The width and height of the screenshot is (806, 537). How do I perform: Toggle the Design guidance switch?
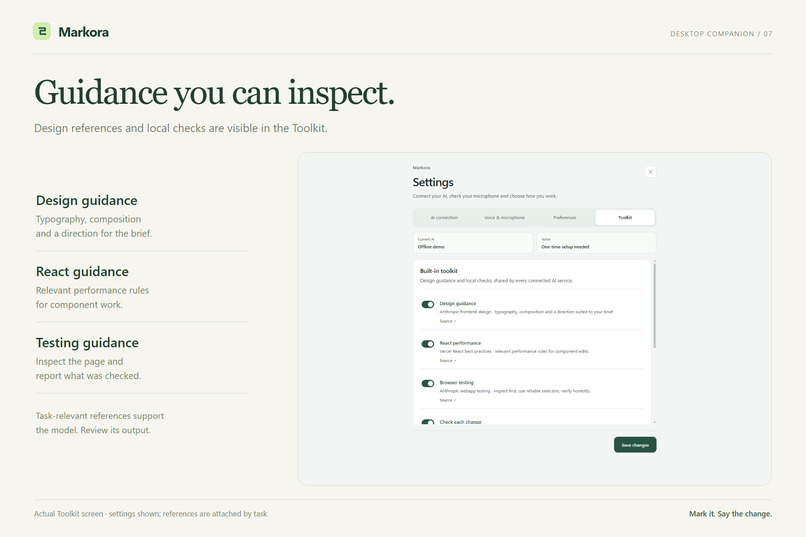[x=428, y=304]
